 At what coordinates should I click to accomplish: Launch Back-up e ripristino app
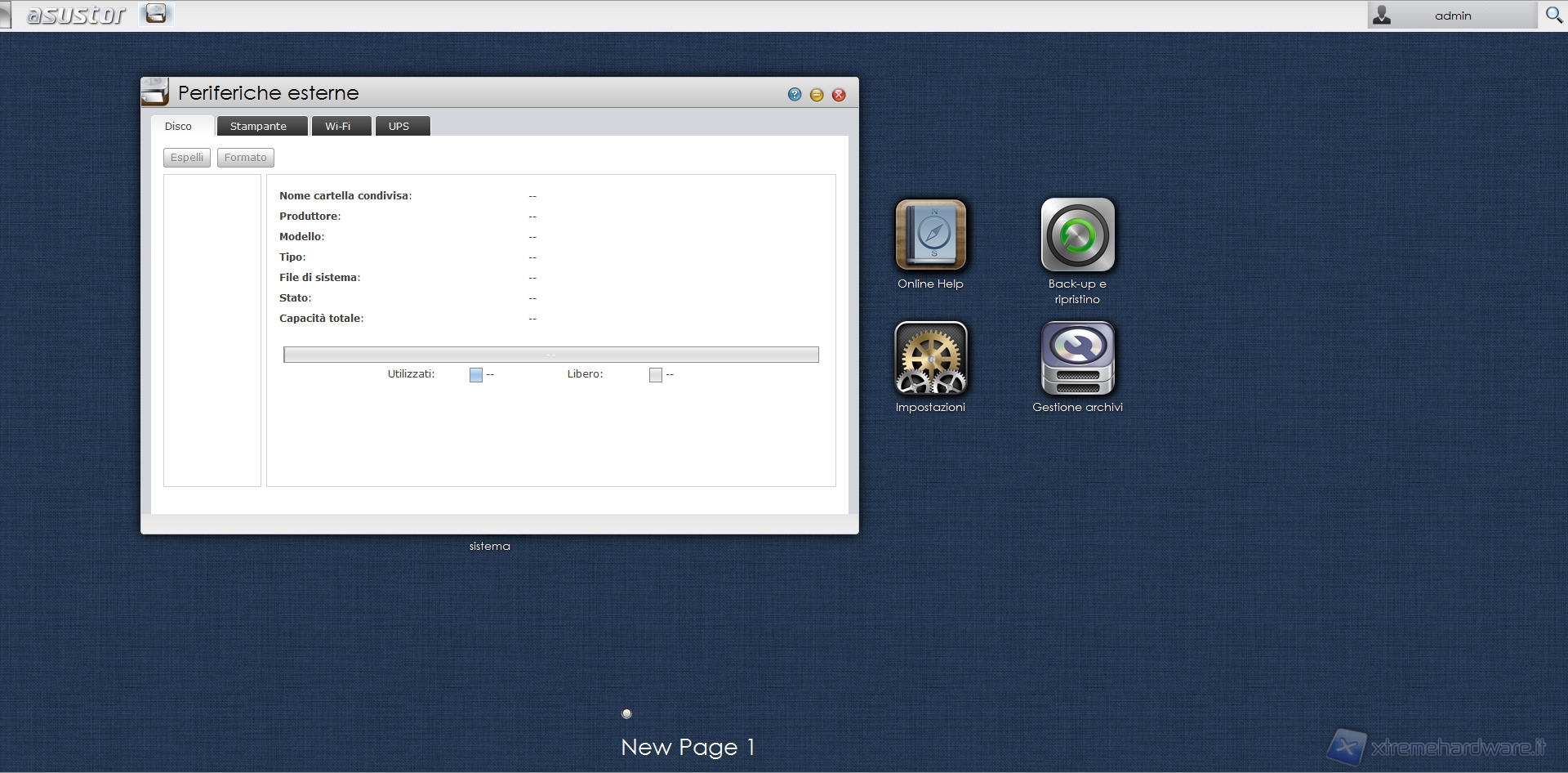pyautogui.click(x=1077, y=235)
